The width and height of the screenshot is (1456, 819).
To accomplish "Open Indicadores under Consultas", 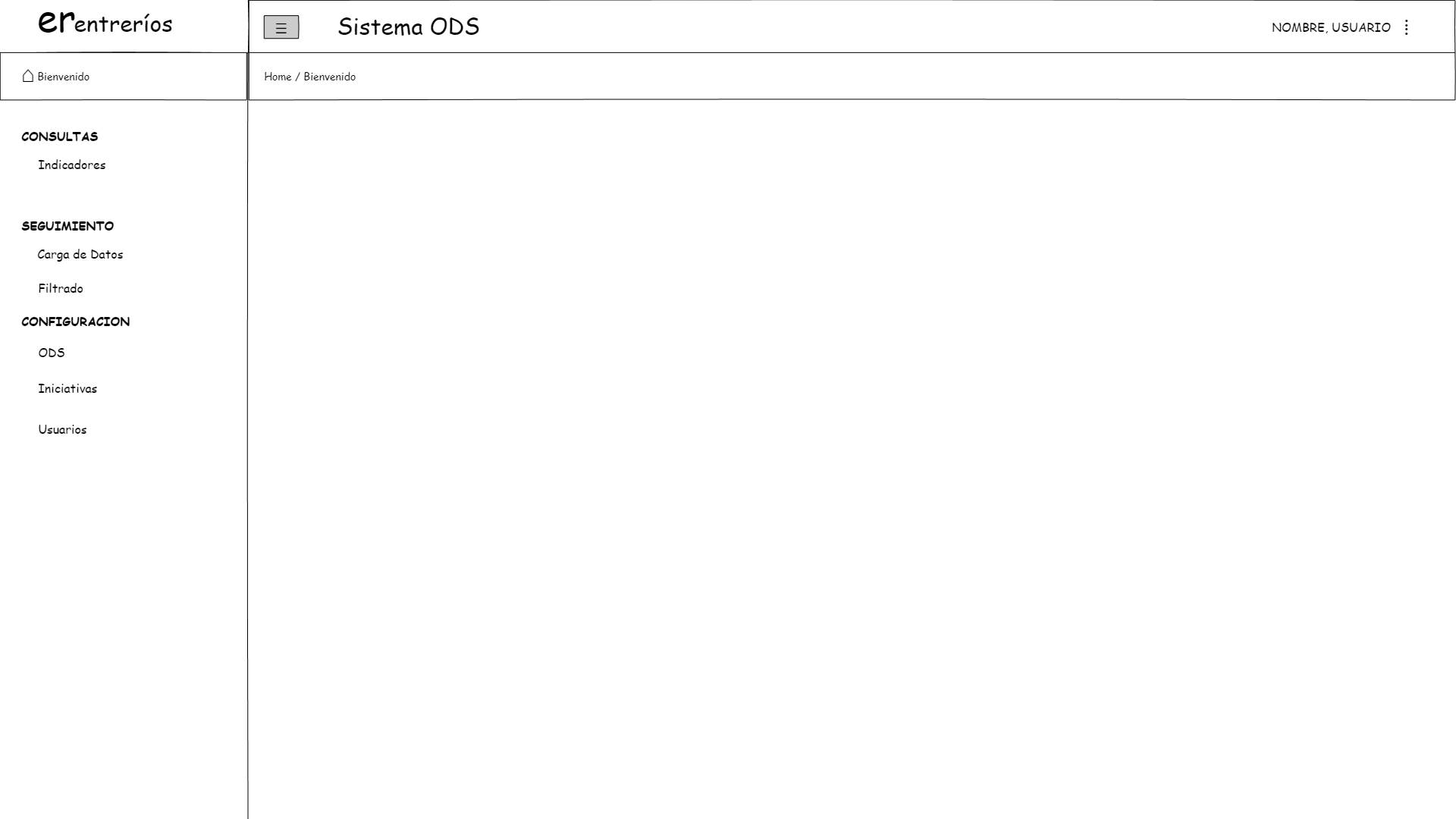I will coord(72,165).
